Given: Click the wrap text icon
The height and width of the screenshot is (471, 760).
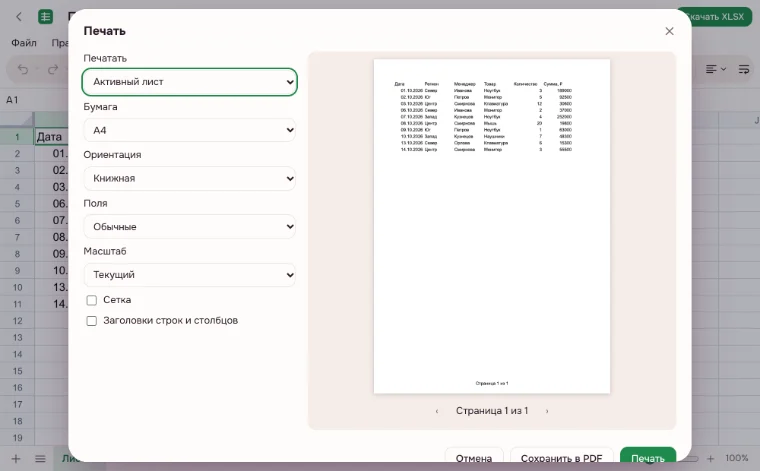Looking at the screenshot, I should point(744,69).
